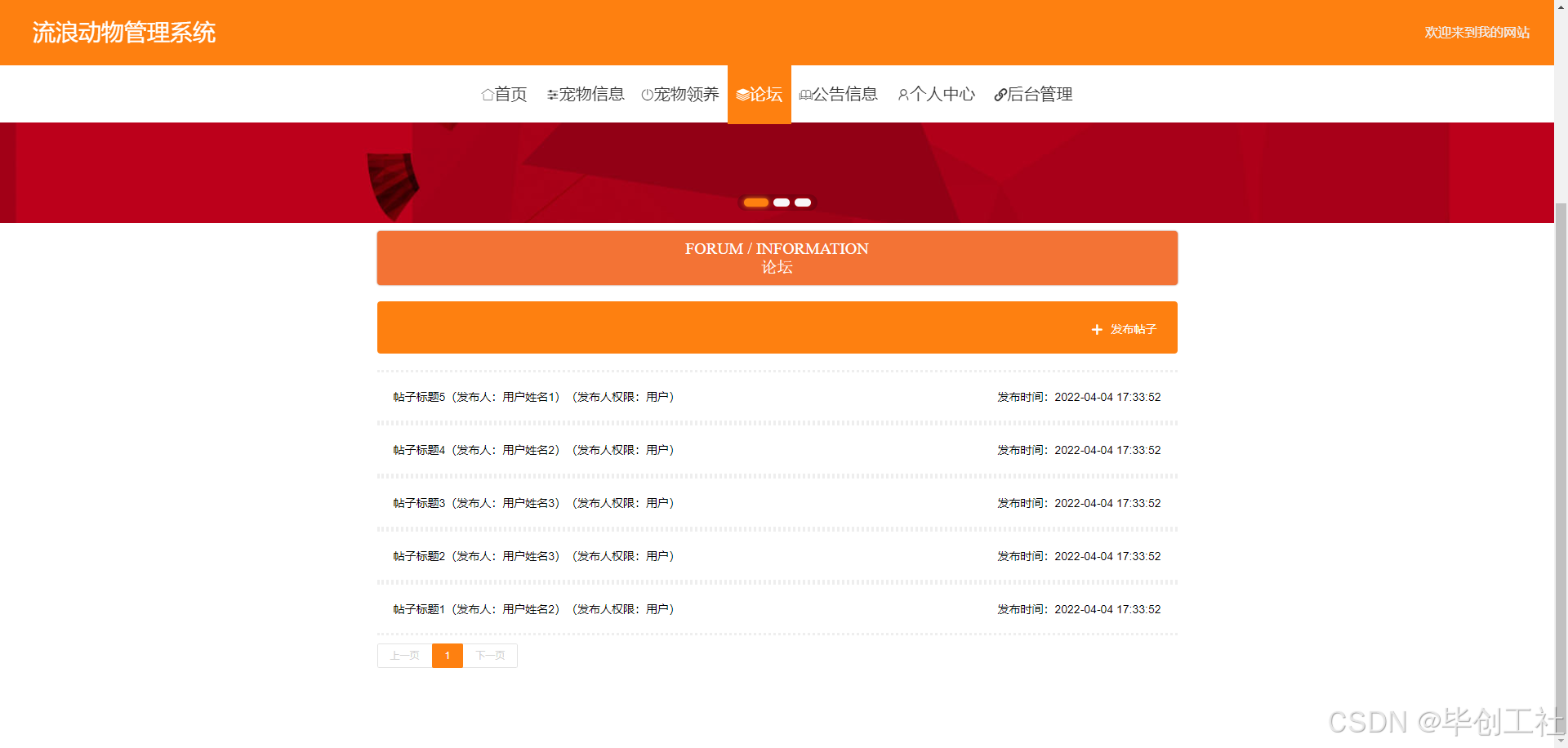Click the publish time of 帖子标题5

[x=1079, y=398]
